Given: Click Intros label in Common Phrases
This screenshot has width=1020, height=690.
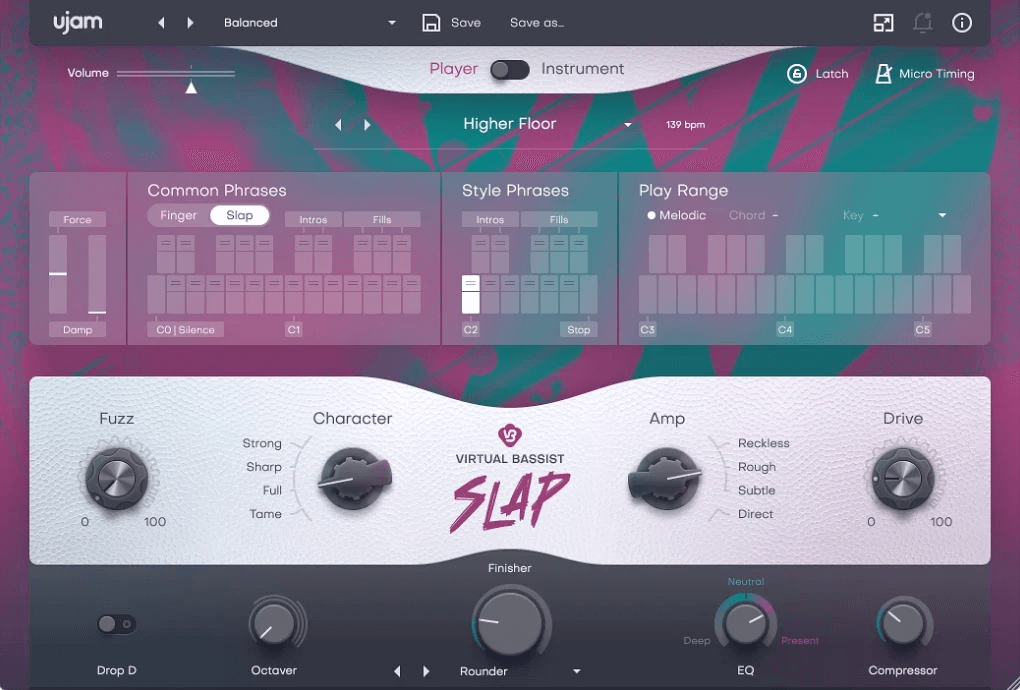Looking at the screenshot, I should coord(313,220).
